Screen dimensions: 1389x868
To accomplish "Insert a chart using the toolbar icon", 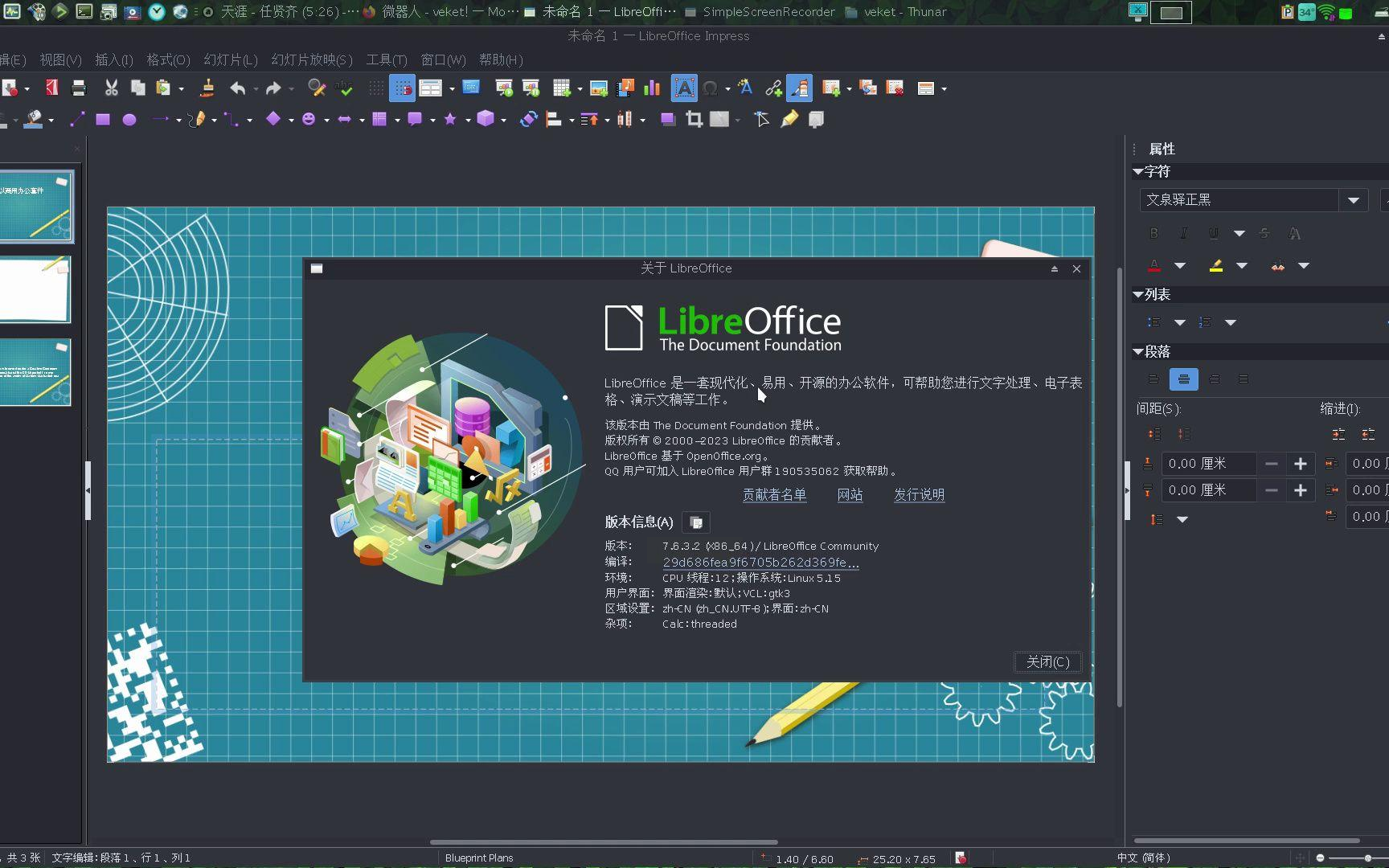I will point(652,88).
